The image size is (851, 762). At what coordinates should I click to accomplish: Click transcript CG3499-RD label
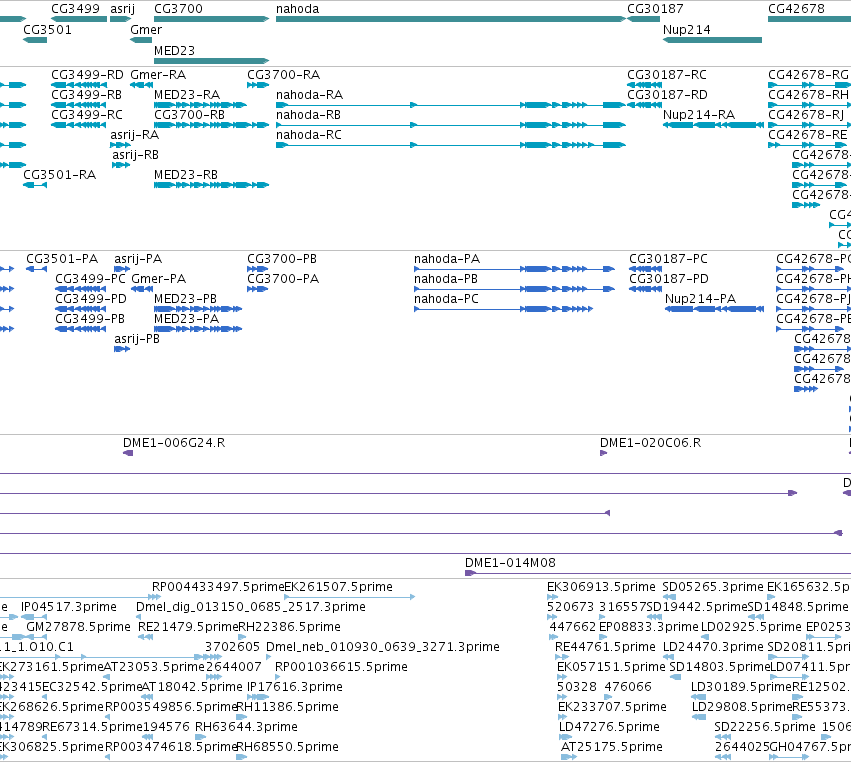click(87, 74)
